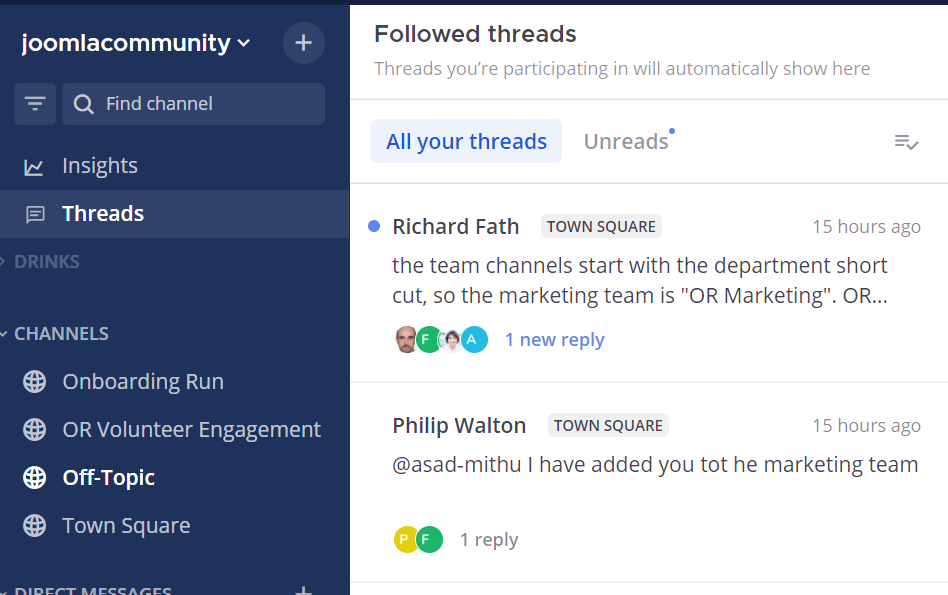948x595 pixels.
Task: Open the 1 reply link on Philip's thread
Action: point(488,540)
